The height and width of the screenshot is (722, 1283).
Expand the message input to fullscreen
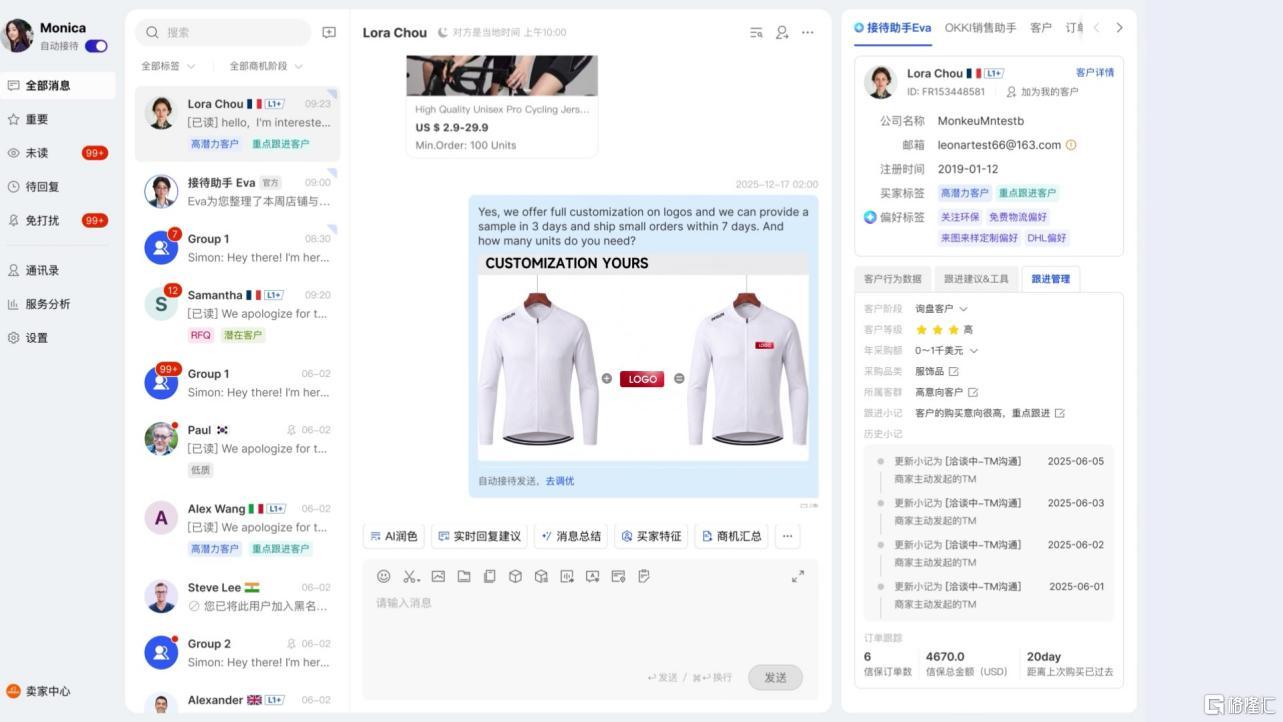798,576
